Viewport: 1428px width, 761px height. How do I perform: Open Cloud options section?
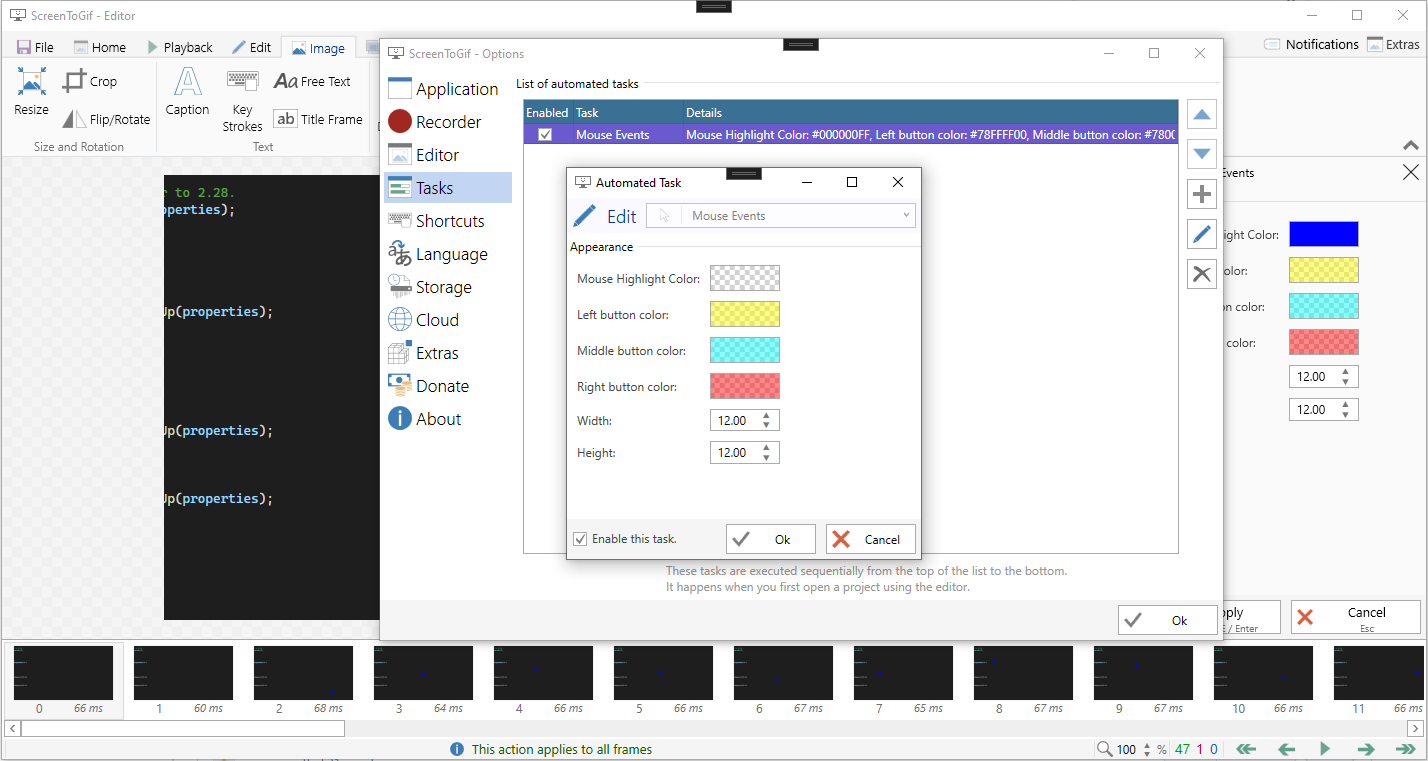447,320
